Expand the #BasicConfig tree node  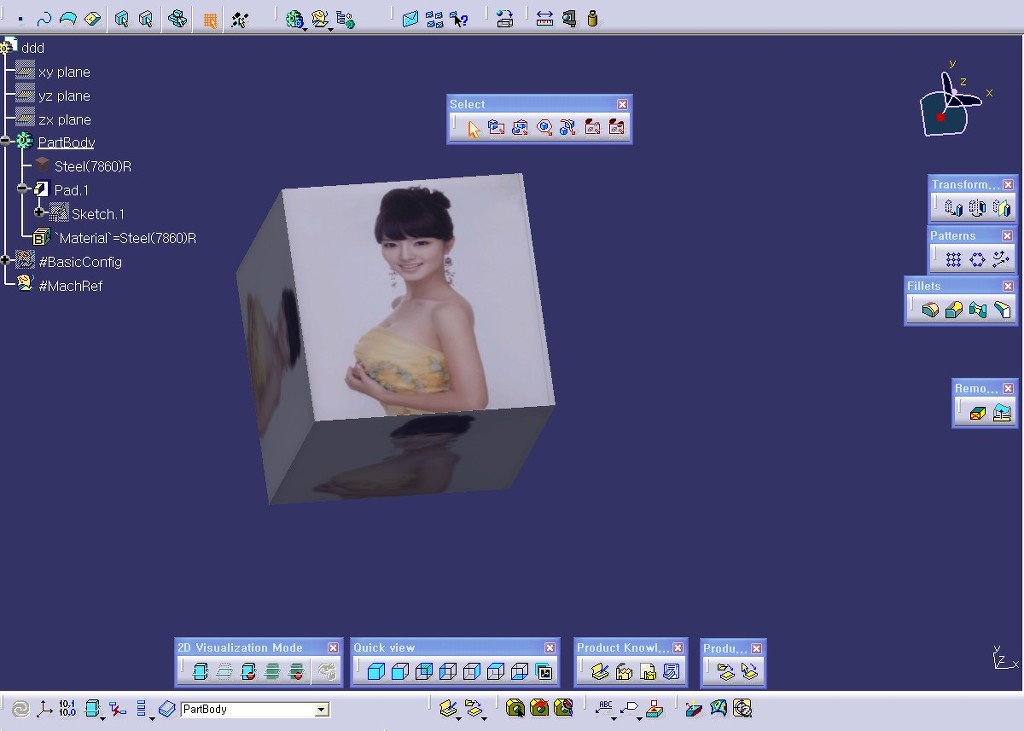click(6, 261)
